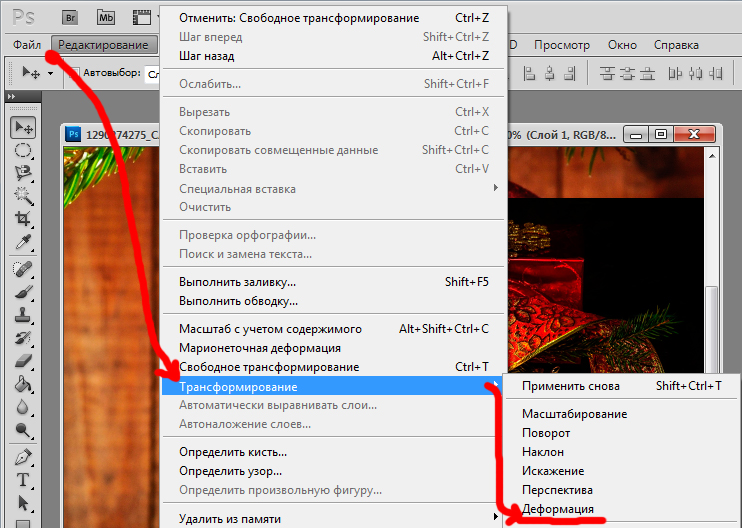Open the Окно menu
The height and width of the screenshot is (528, 742).
622,45
